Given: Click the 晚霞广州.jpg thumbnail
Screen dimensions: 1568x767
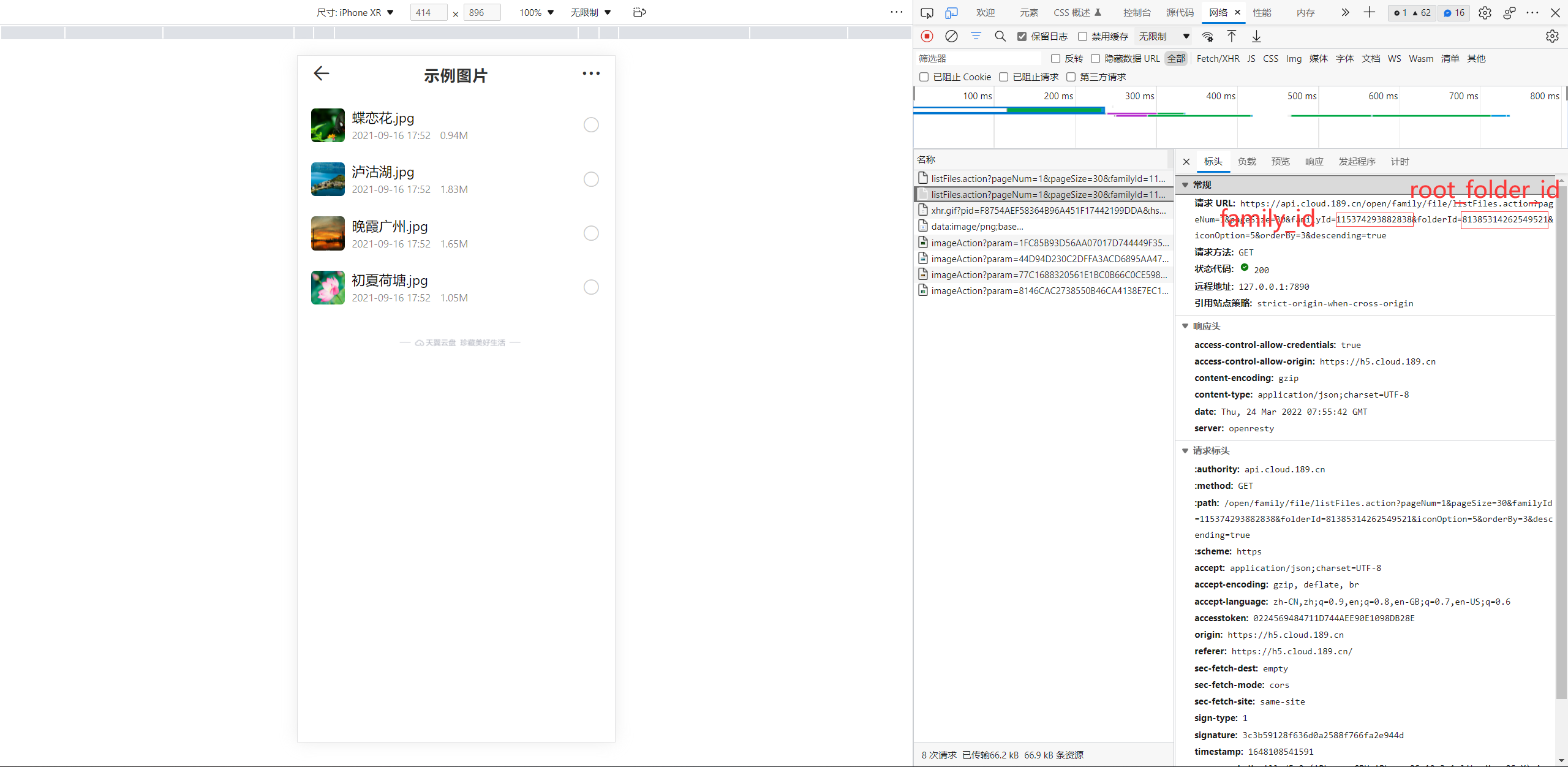Looking at the screenshot, I should [x=328, y=233].
